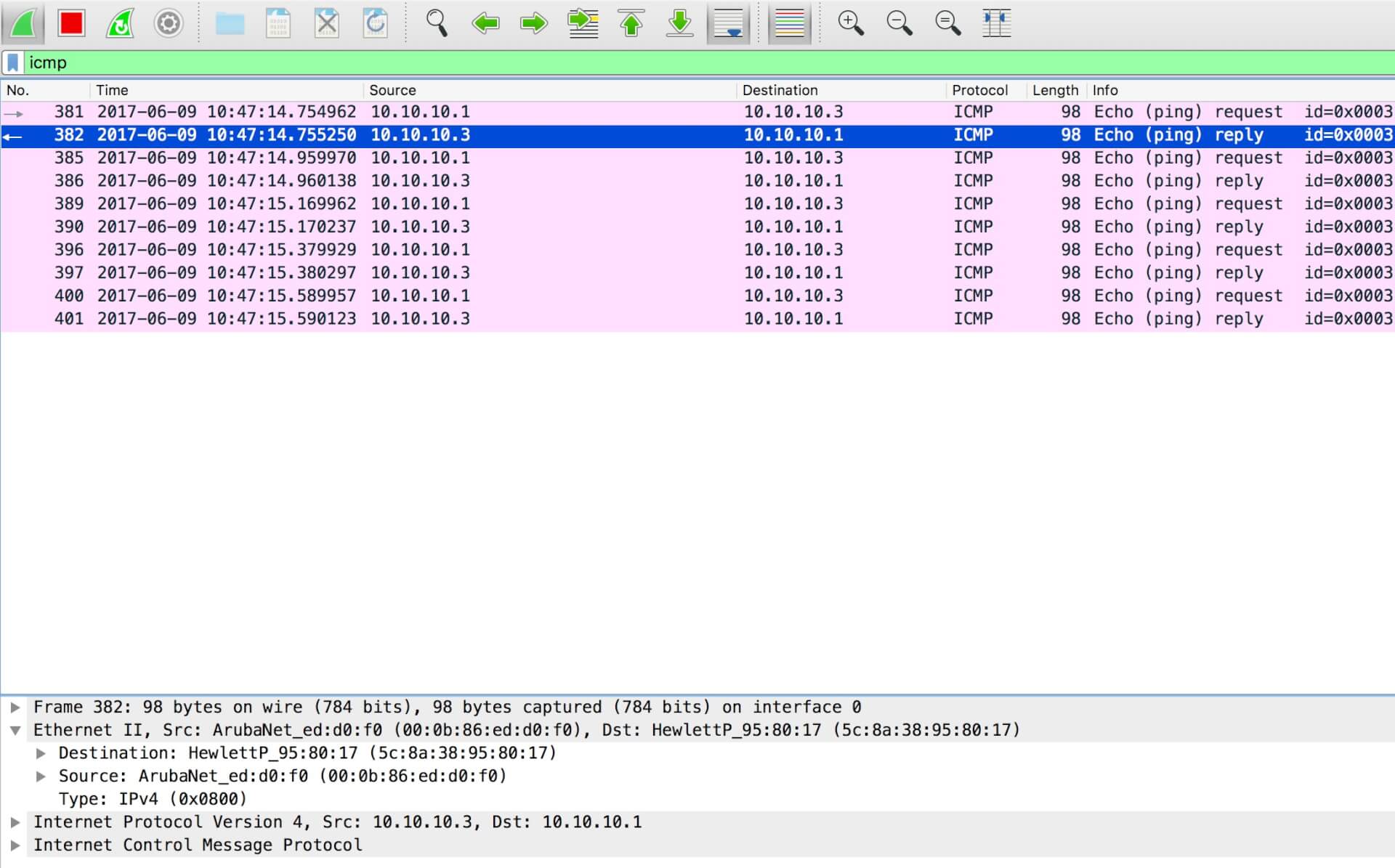
Task: Jump to first packet icon
Action: (631, 23)
